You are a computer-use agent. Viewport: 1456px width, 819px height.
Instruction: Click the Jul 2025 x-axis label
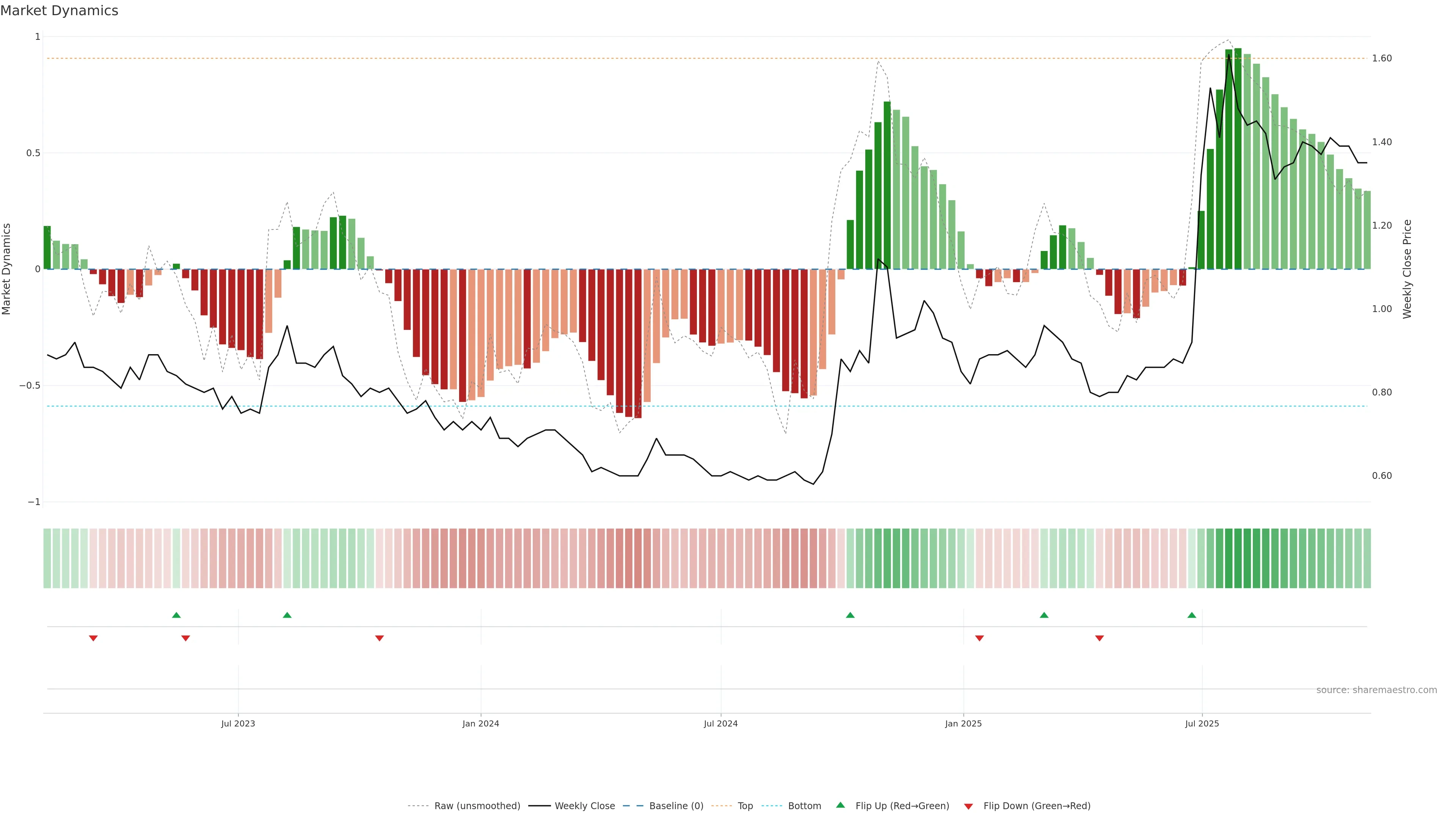[1202, 723]
